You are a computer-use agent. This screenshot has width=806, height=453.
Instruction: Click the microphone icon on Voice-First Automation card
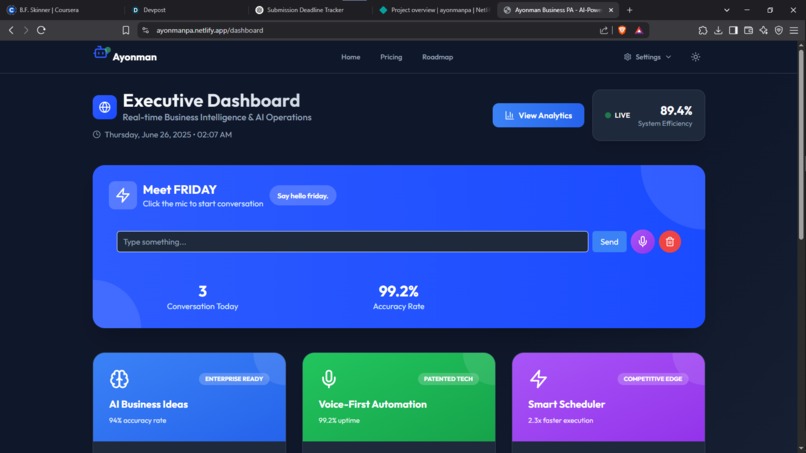point(329,379)
